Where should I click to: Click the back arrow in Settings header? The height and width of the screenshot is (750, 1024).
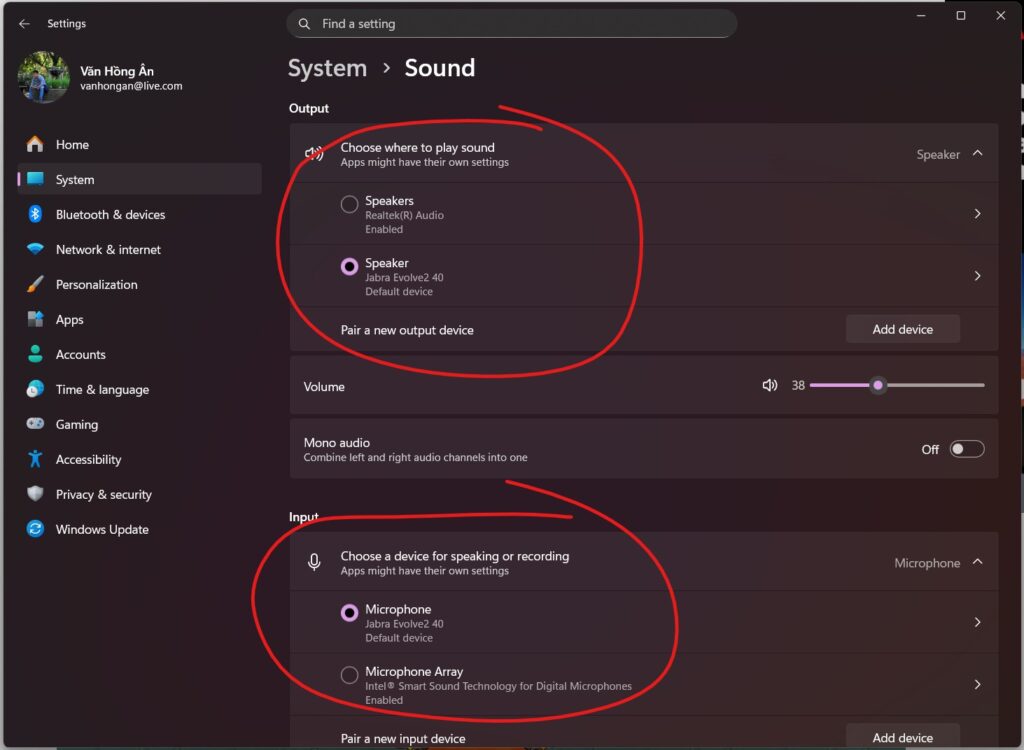(25, 23)
